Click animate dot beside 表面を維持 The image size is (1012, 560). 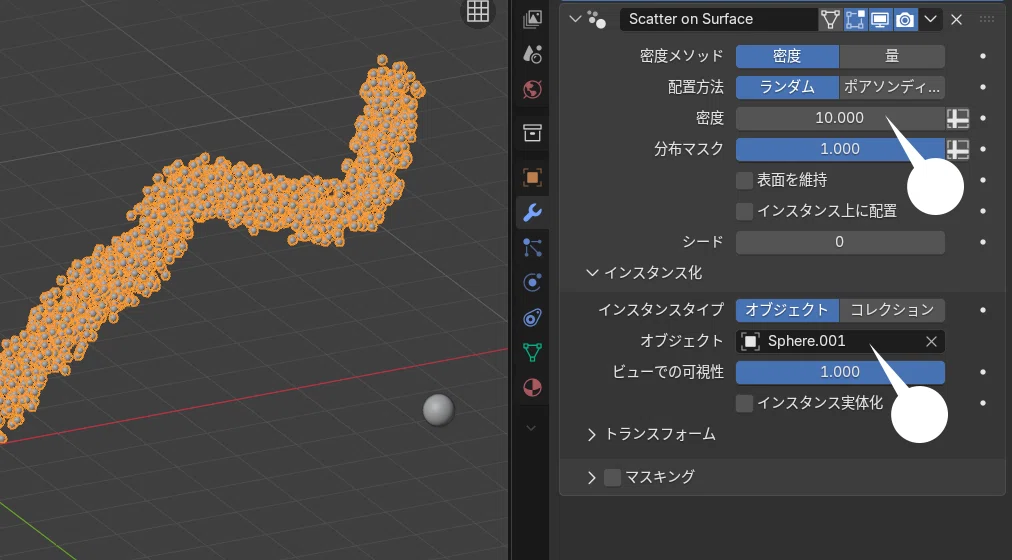(x=983, y=180)
